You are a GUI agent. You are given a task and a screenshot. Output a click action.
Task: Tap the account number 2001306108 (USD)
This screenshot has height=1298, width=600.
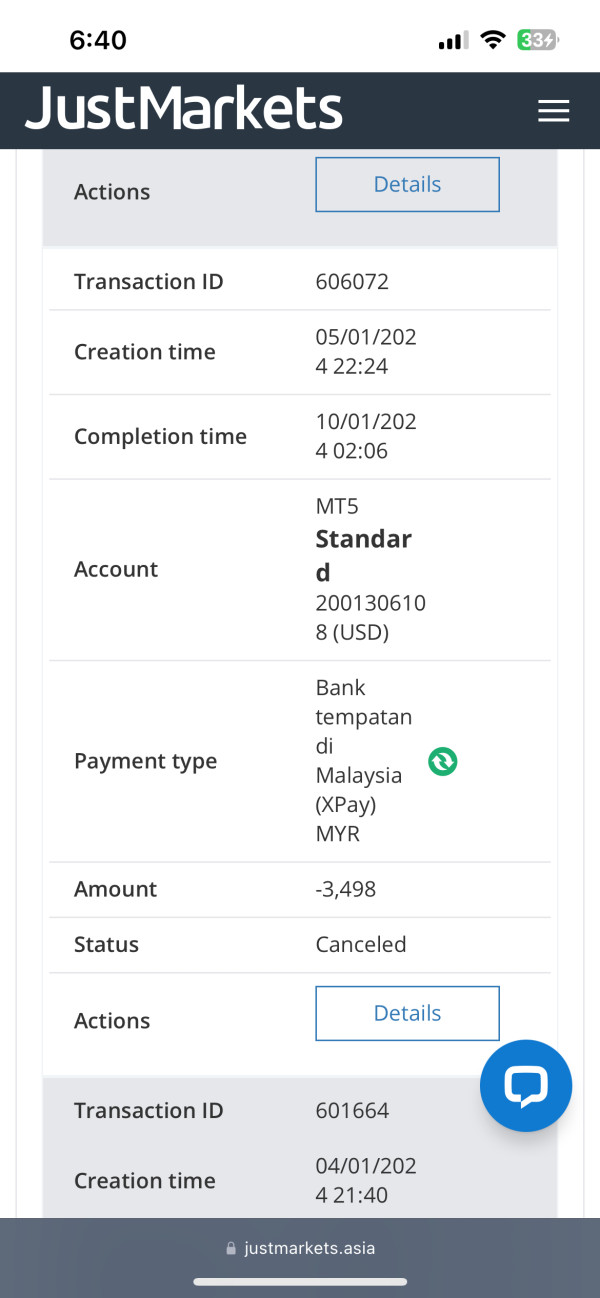click(x=365, y=618)
